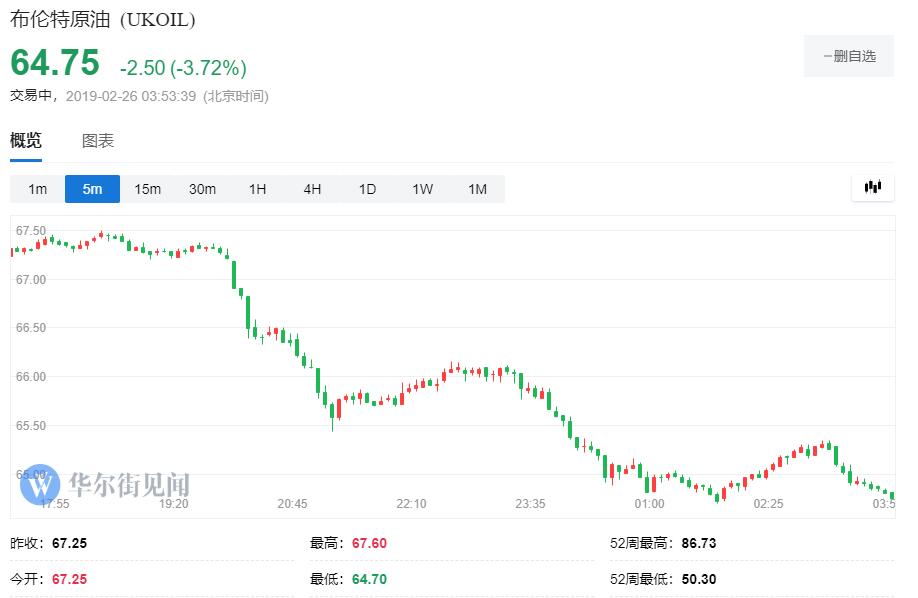Click the current price 64.75
This screenshot has width=918, height=598.
(55, 63)
